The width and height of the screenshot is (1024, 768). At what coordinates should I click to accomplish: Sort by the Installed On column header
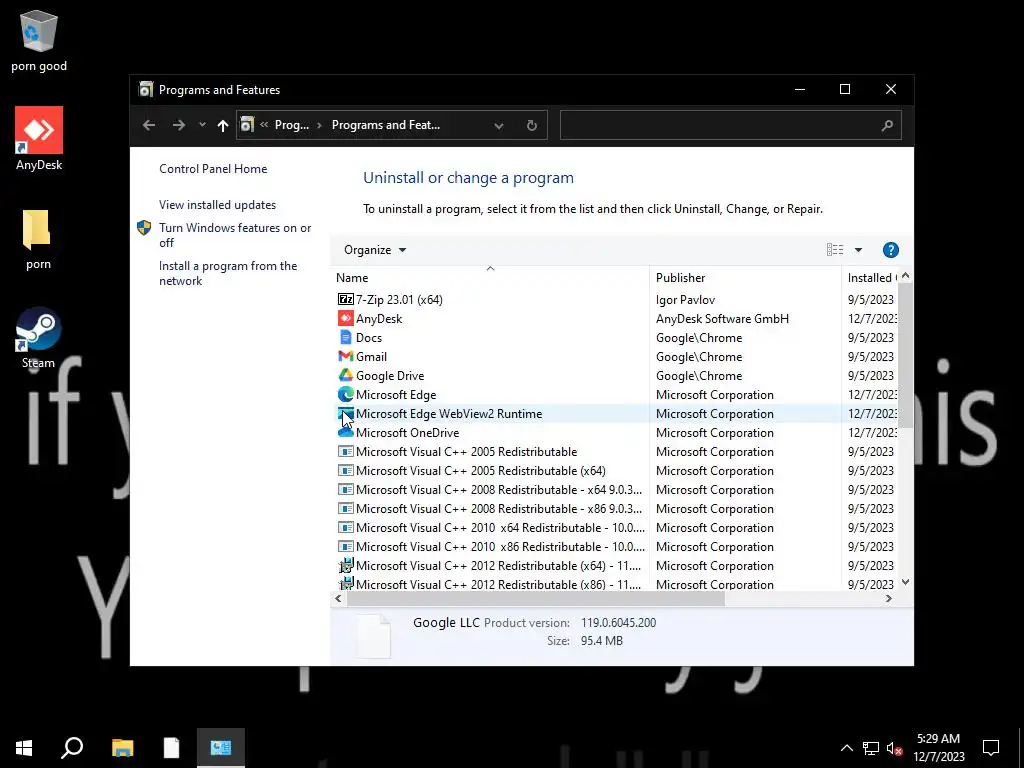point(871,278)
